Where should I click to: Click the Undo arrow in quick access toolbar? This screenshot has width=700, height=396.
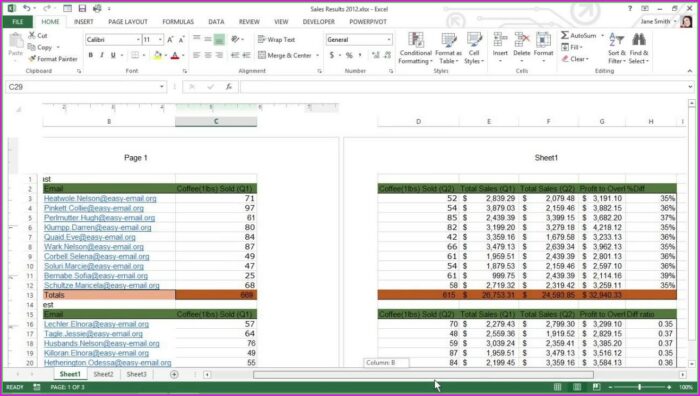[27, 8]
